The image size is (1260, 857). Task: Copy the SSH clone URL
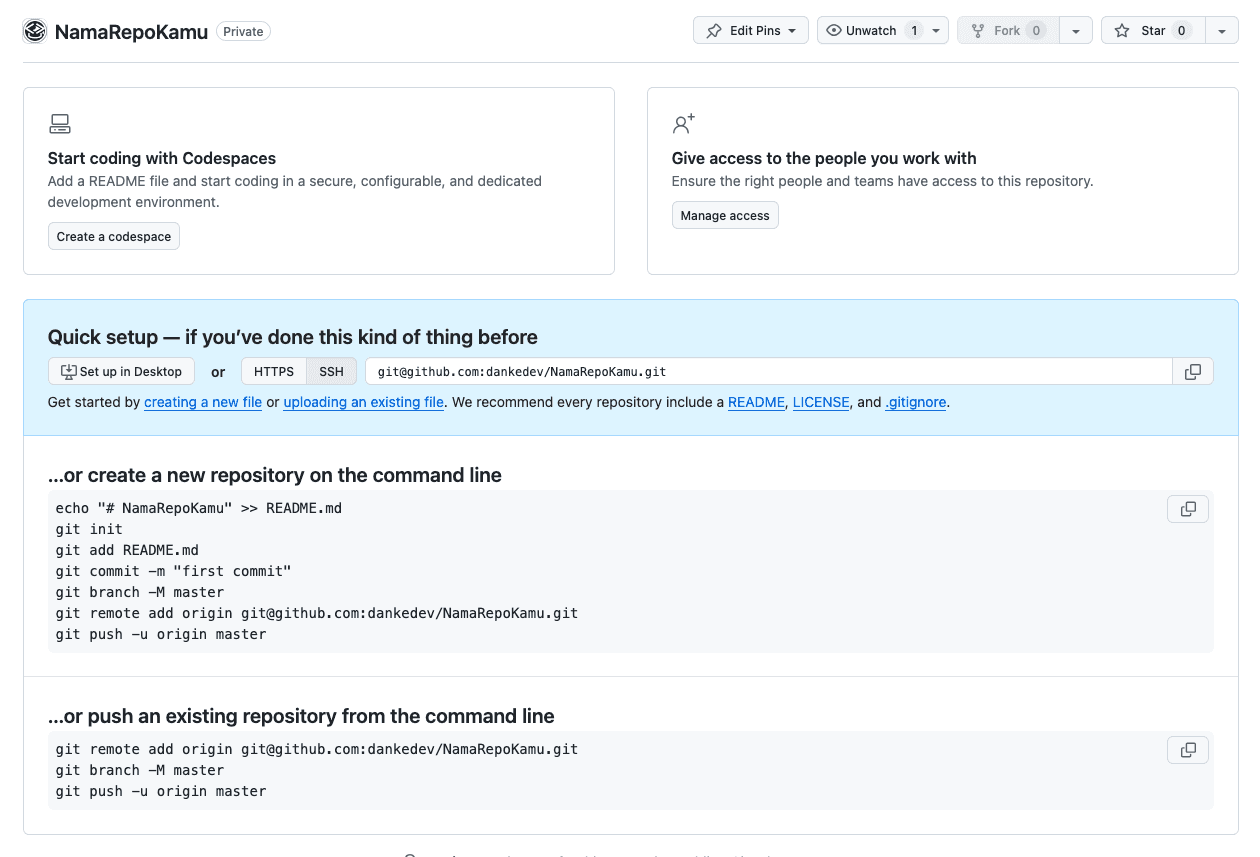pos(1193,372)
